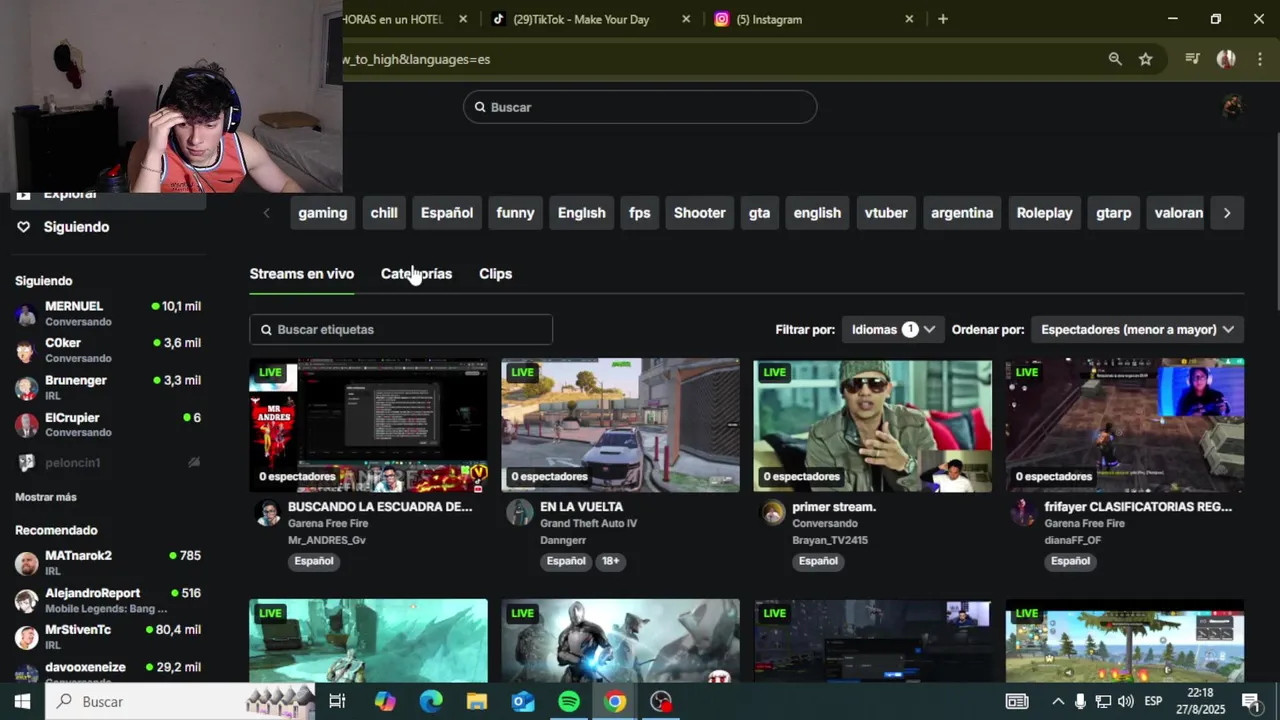The image size is (1280, 720).
Task: Open Outlook from taskbar
Action: click(x=523, y=701)
